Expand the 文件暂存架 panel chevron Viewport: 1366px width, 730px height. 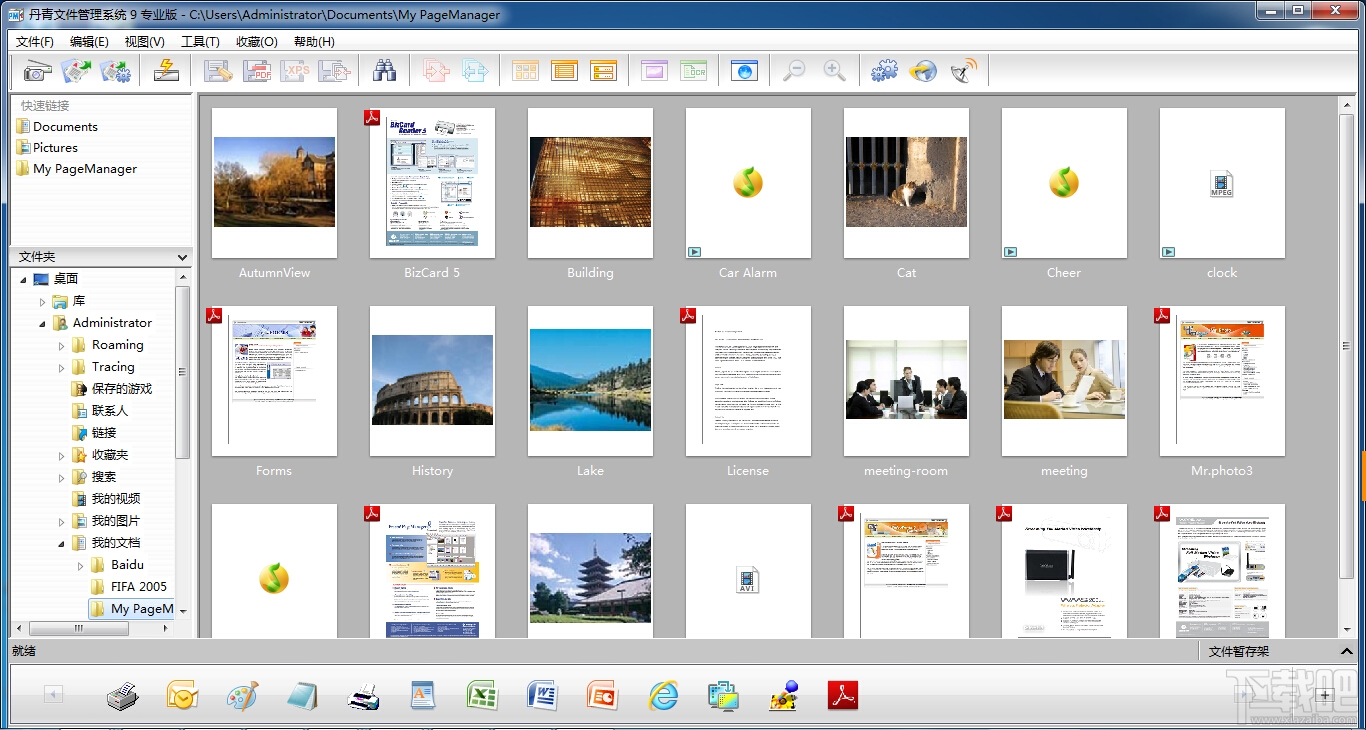tap(1346, 652)
